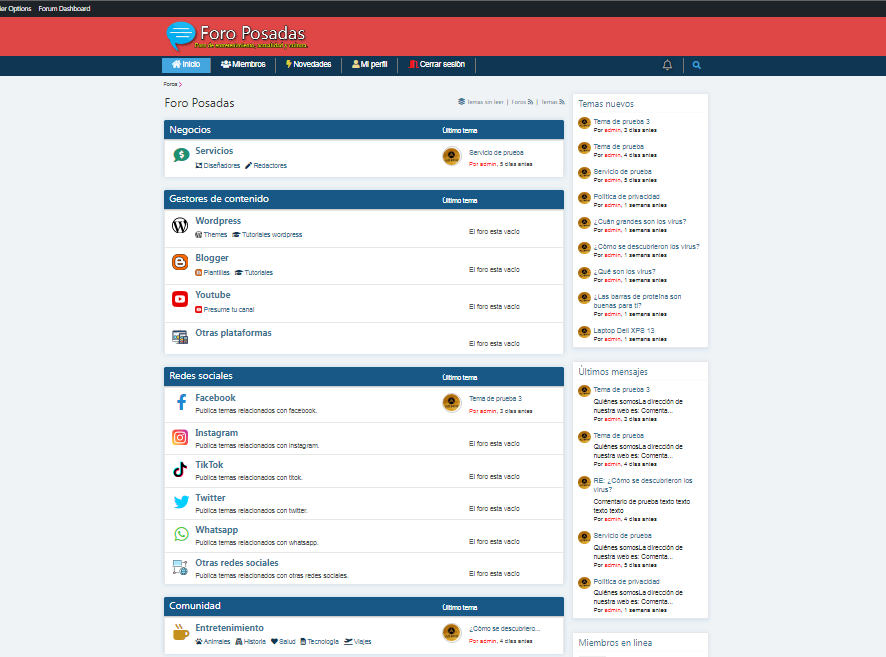Image resolution: width=886 pixels, height=657 pixels.
Task: Open the Instagram forum title
Action: [216, 433]
